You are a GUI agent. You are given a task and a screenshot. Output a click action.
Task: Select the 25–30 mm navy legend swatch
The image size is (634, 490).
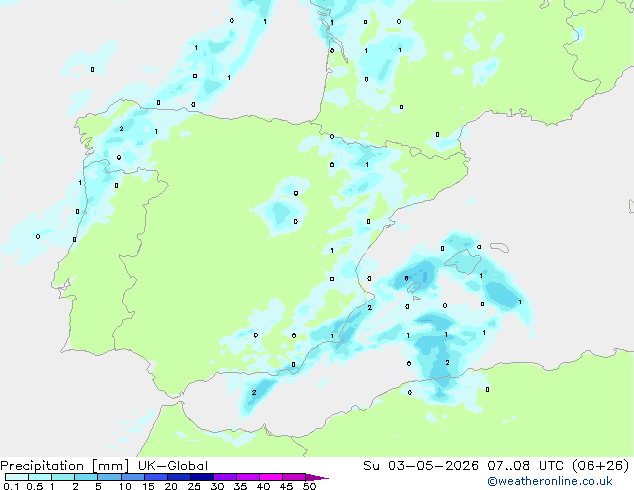click(x=202, y=477)
